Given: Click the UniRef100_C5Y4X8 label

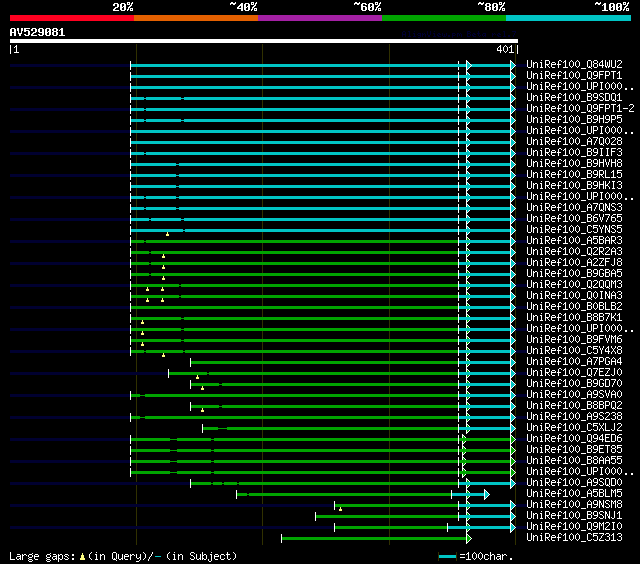Looking at the screenshot, I should pyautogui.click(x=574, y=351).
